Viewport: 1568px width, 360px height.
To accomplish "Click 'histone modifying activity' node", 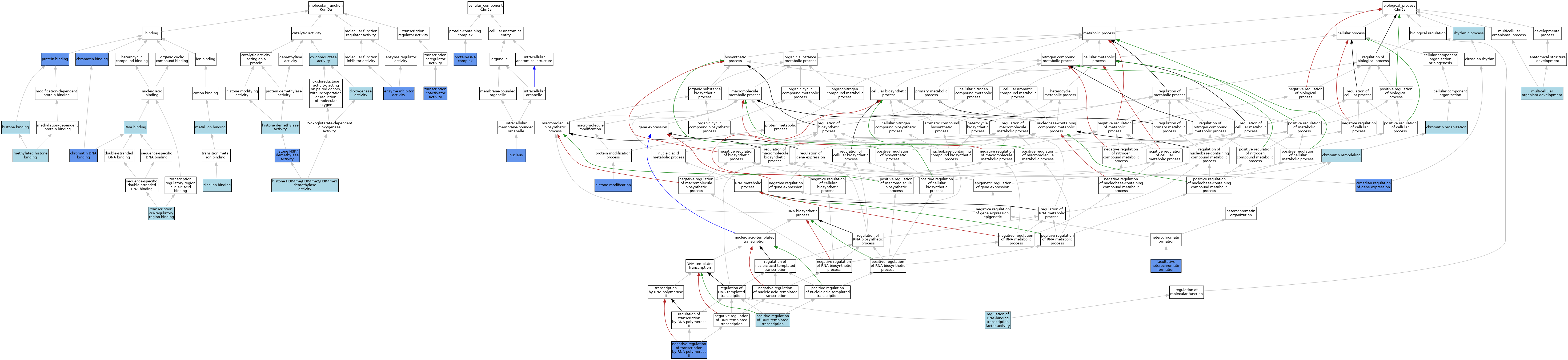I will pos(242,93).
